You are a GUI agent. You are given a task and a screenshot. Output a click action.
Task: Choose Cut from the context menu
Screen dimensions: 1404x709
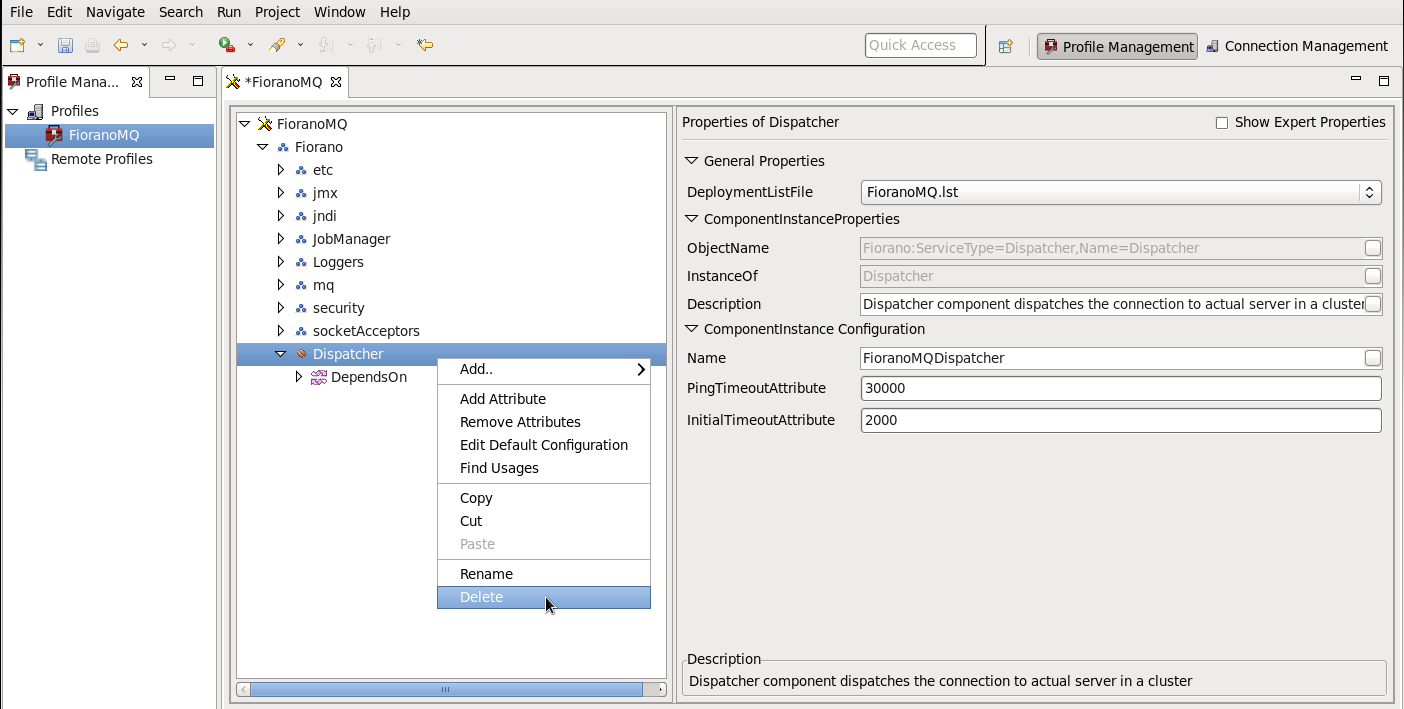tap(544, 521)
